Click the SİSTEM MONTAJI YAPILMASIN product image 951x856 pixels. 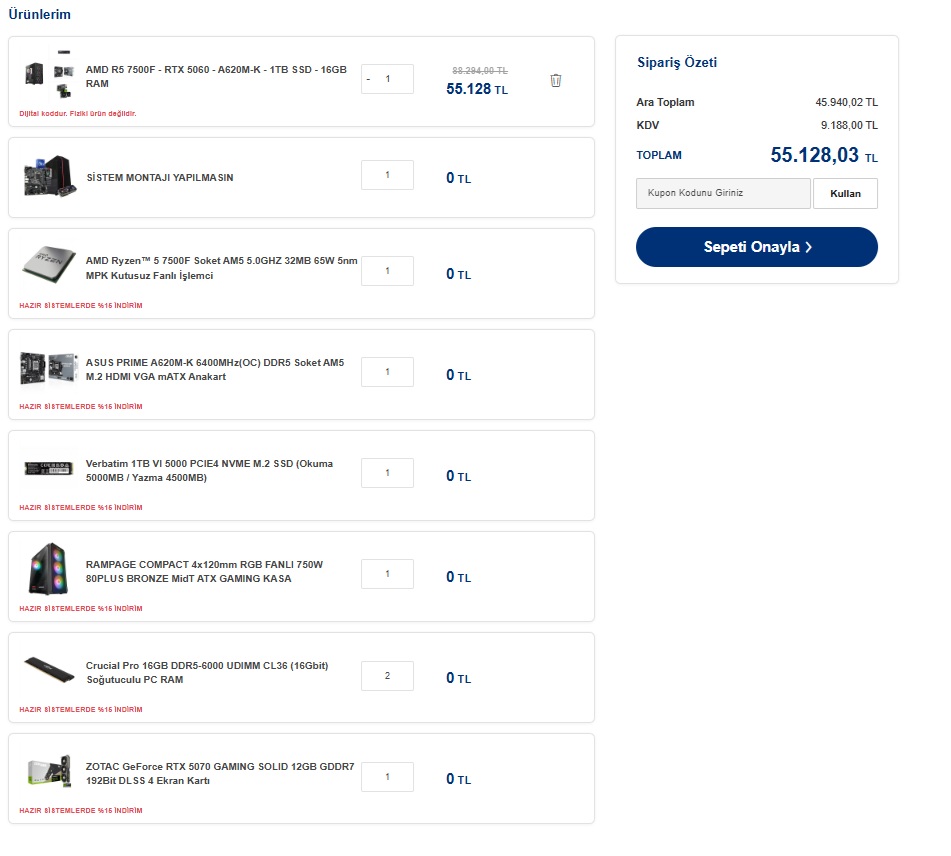(49, 176)
